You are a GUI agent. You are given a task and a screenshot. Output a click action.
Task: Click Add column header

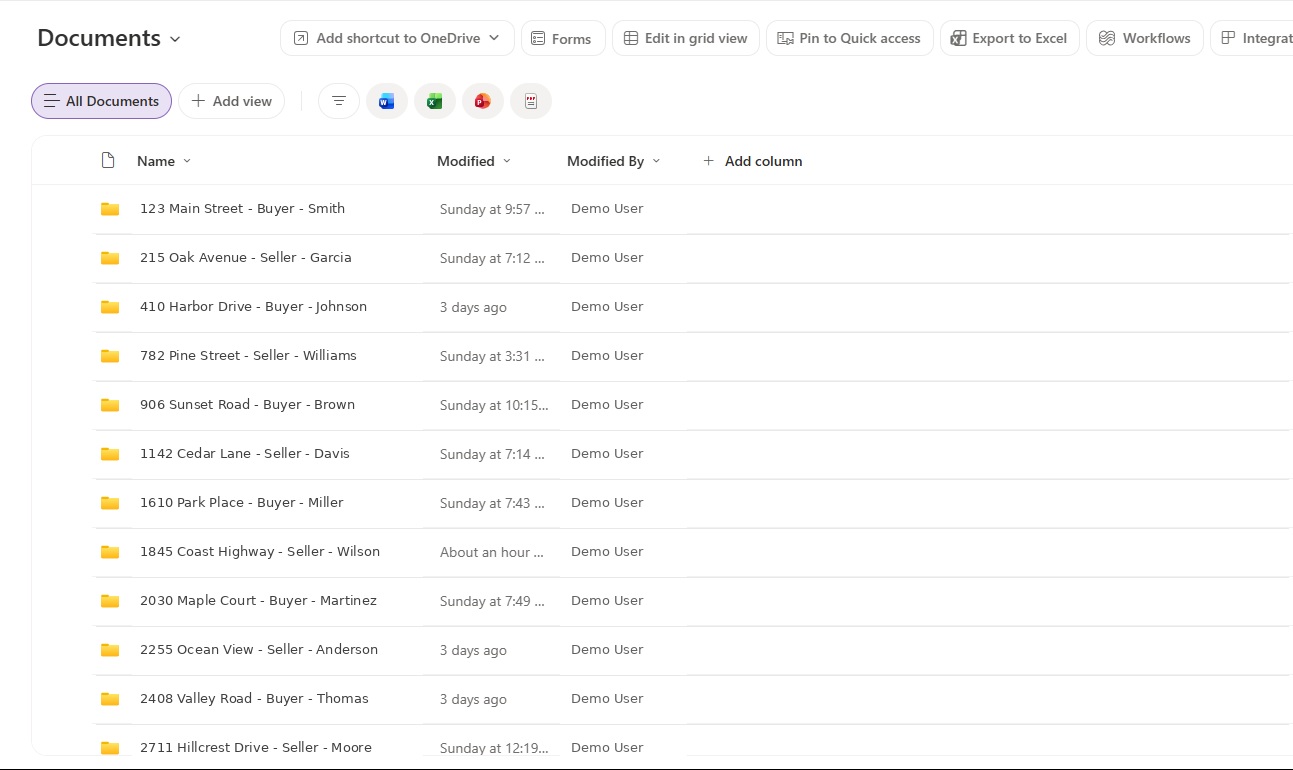pos(752,161)
